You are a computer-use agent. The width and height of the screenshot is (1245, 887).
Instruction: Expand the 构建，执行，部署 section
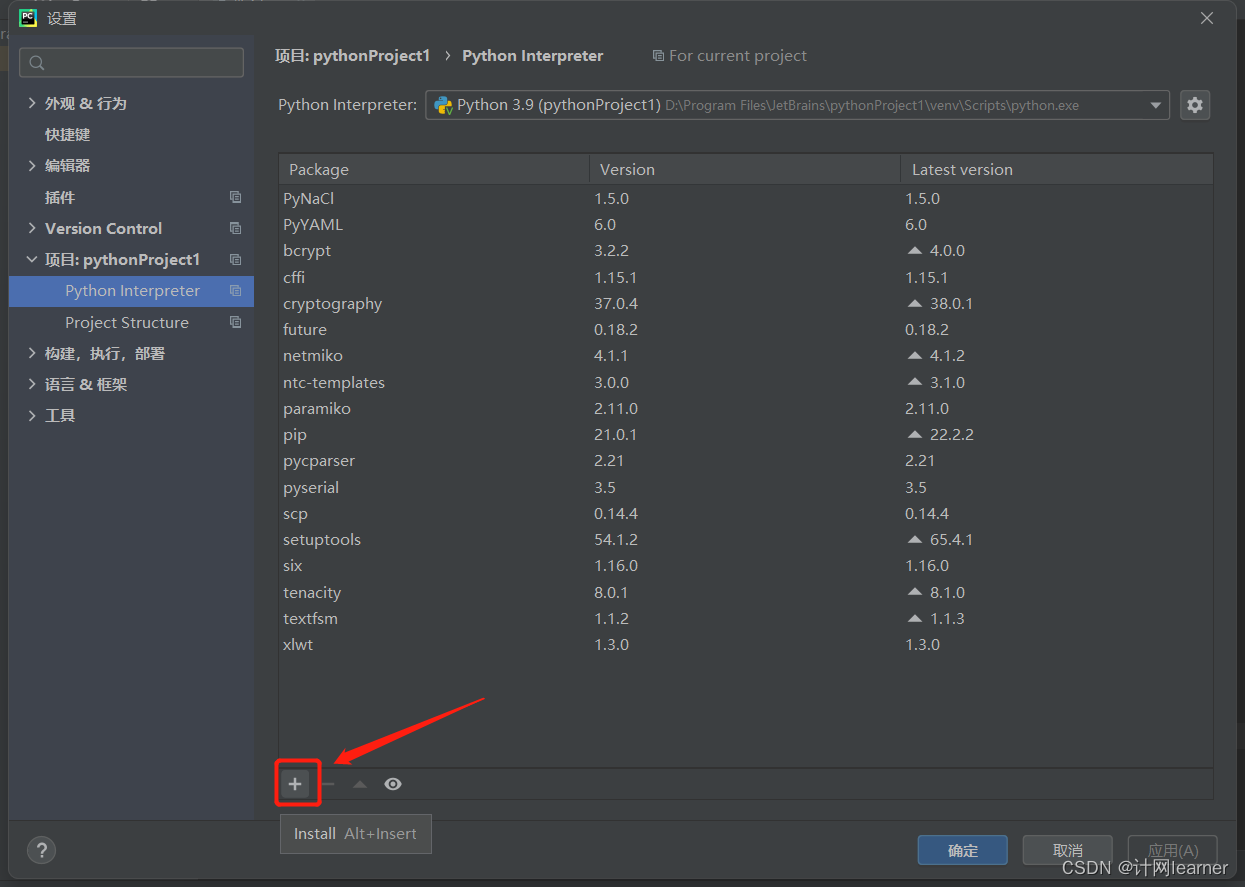point(32,353)
